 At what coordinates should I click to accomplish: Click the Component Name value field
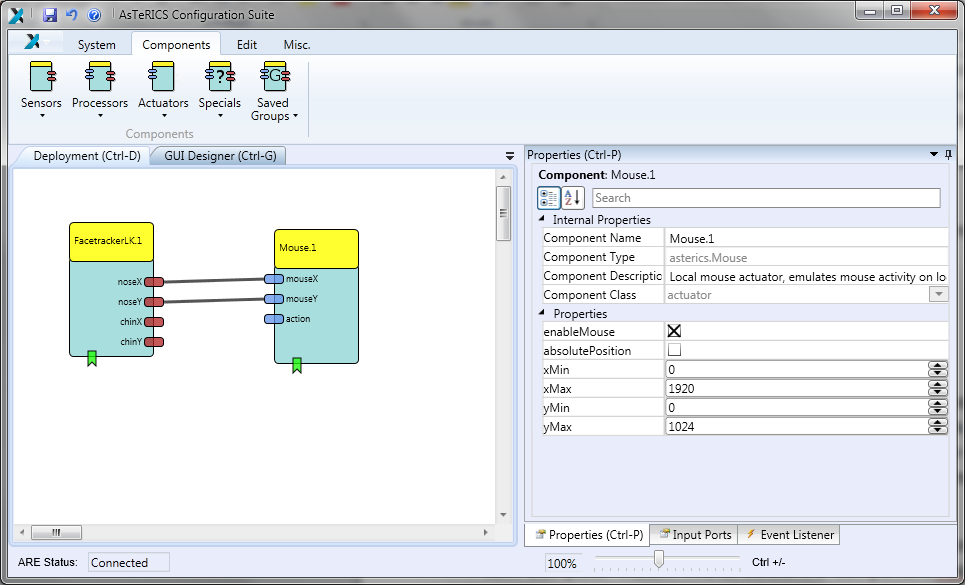806,238
